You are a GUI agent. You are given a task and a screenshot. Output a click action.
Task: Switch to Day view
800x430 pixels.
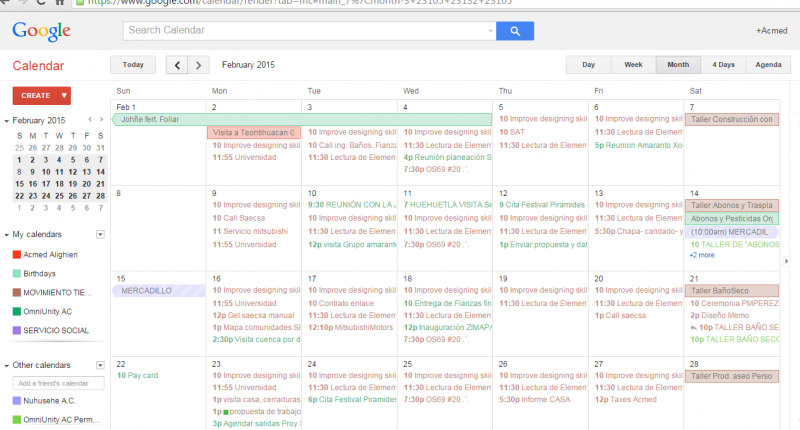click(x=588, y=65)
